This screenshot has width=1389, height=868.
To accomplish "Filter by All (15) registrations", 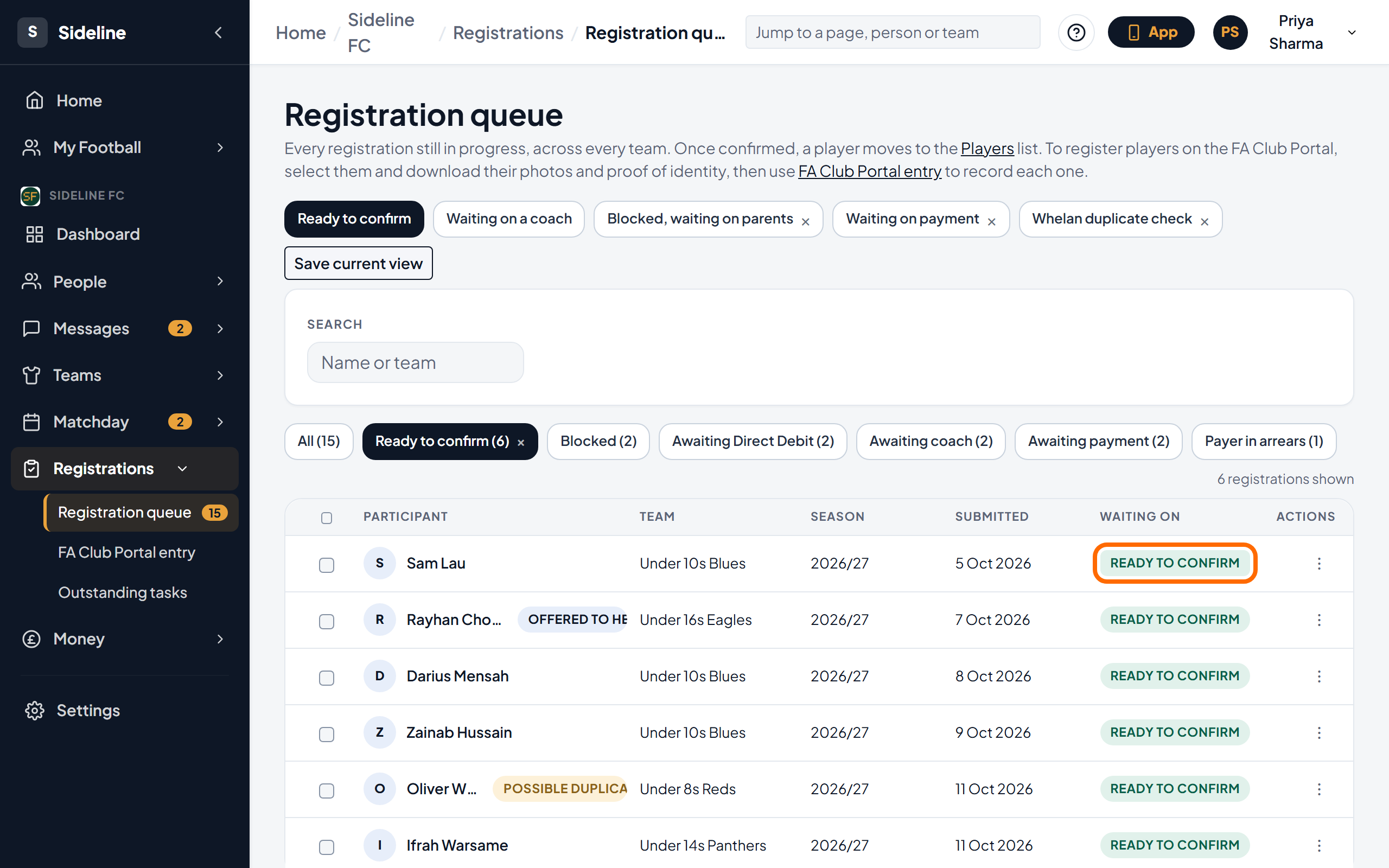I will [318, 441].
